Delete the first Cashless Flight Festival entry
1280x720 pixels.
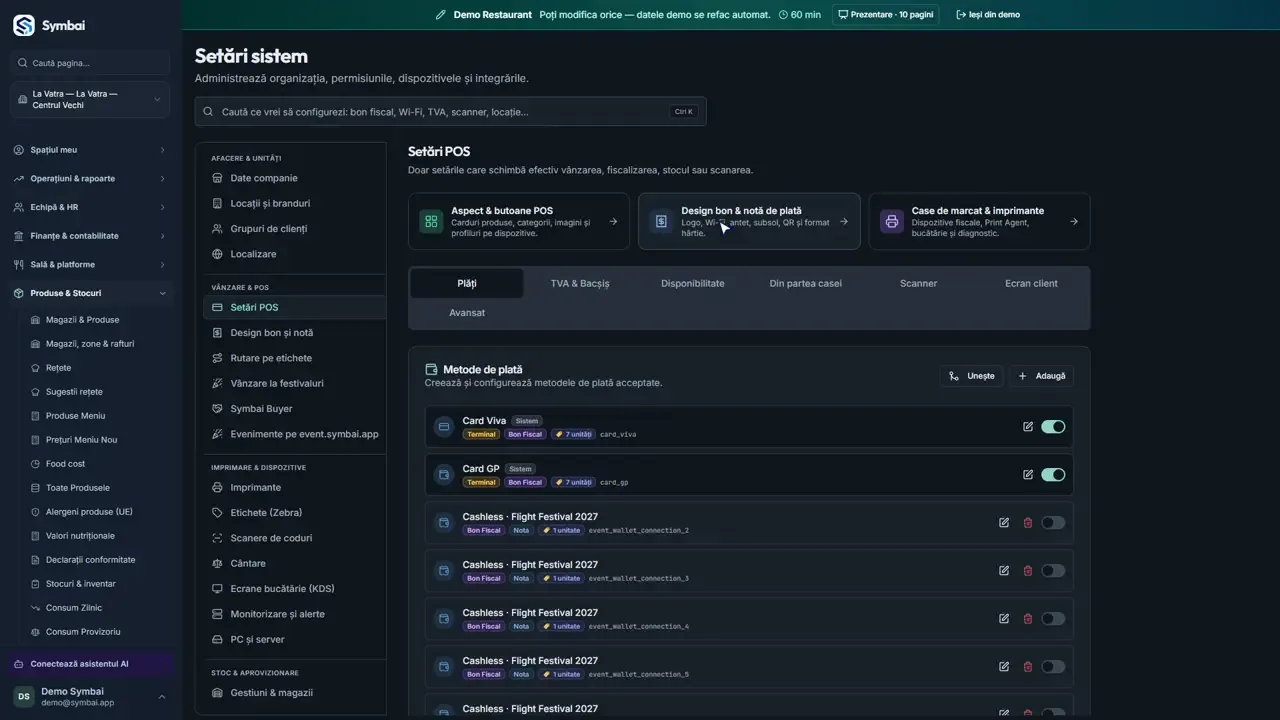1027,523
